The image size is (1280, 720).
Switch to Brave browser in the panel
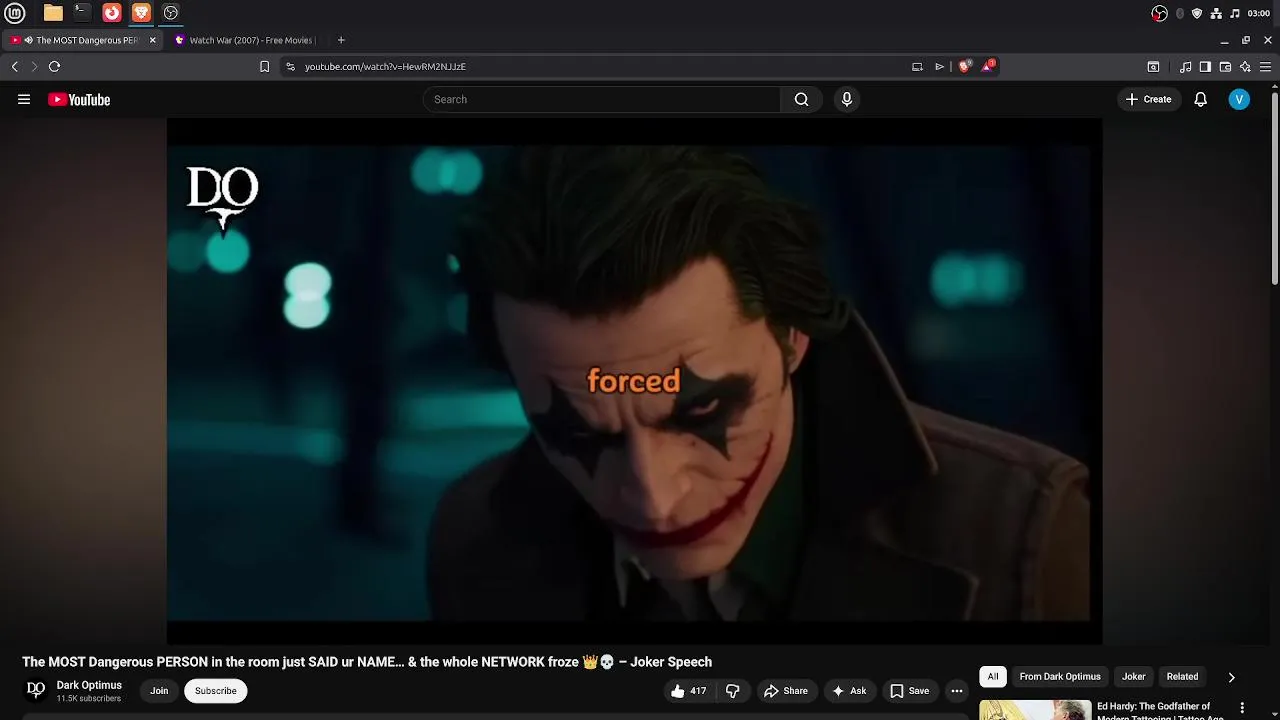pyautogui.click(x=141, y=13)
